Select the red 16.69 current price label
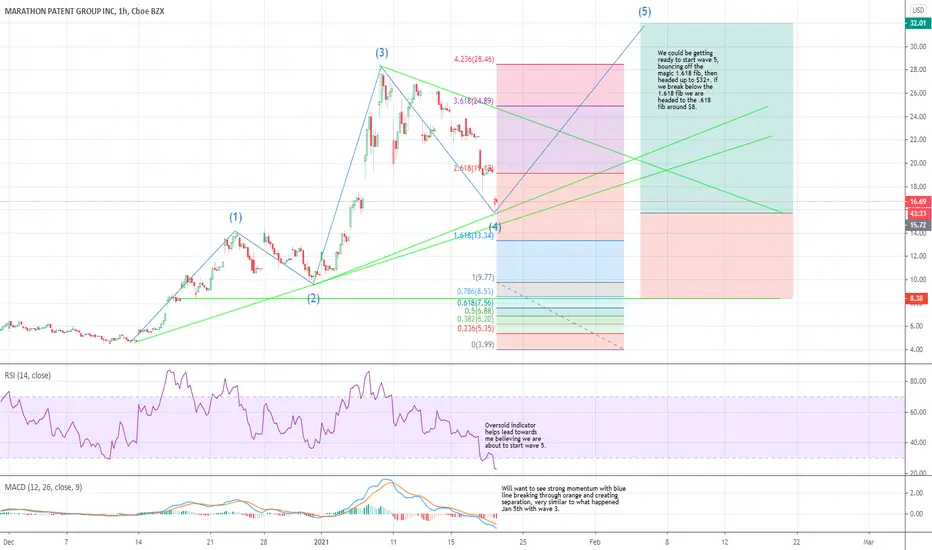The width and height of the screenshot is (932, 550). pos(918,202)
